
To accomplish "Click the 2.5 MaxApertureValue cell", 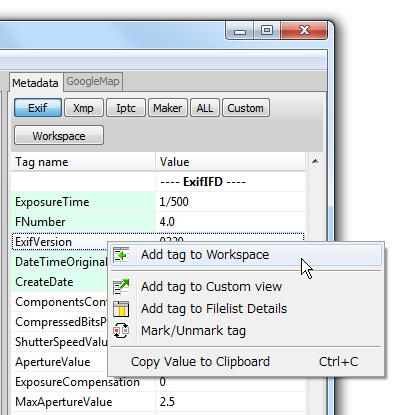I will pos(230,402).
